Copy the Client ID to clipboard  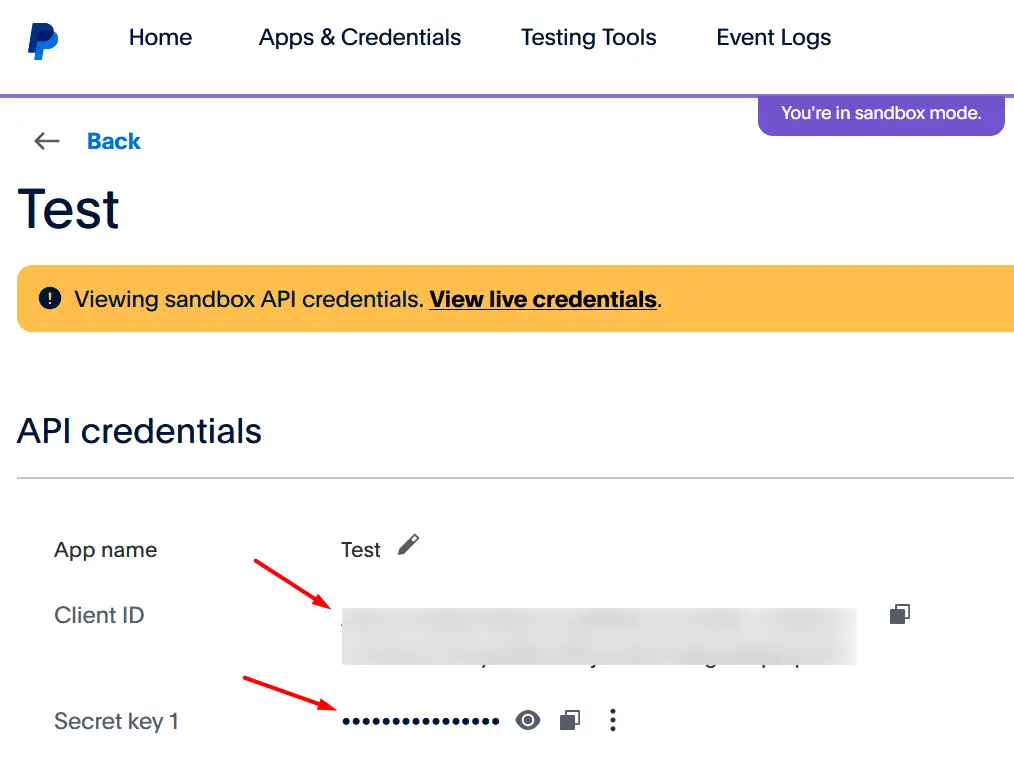pyautogui.click(x=899, y=614)
